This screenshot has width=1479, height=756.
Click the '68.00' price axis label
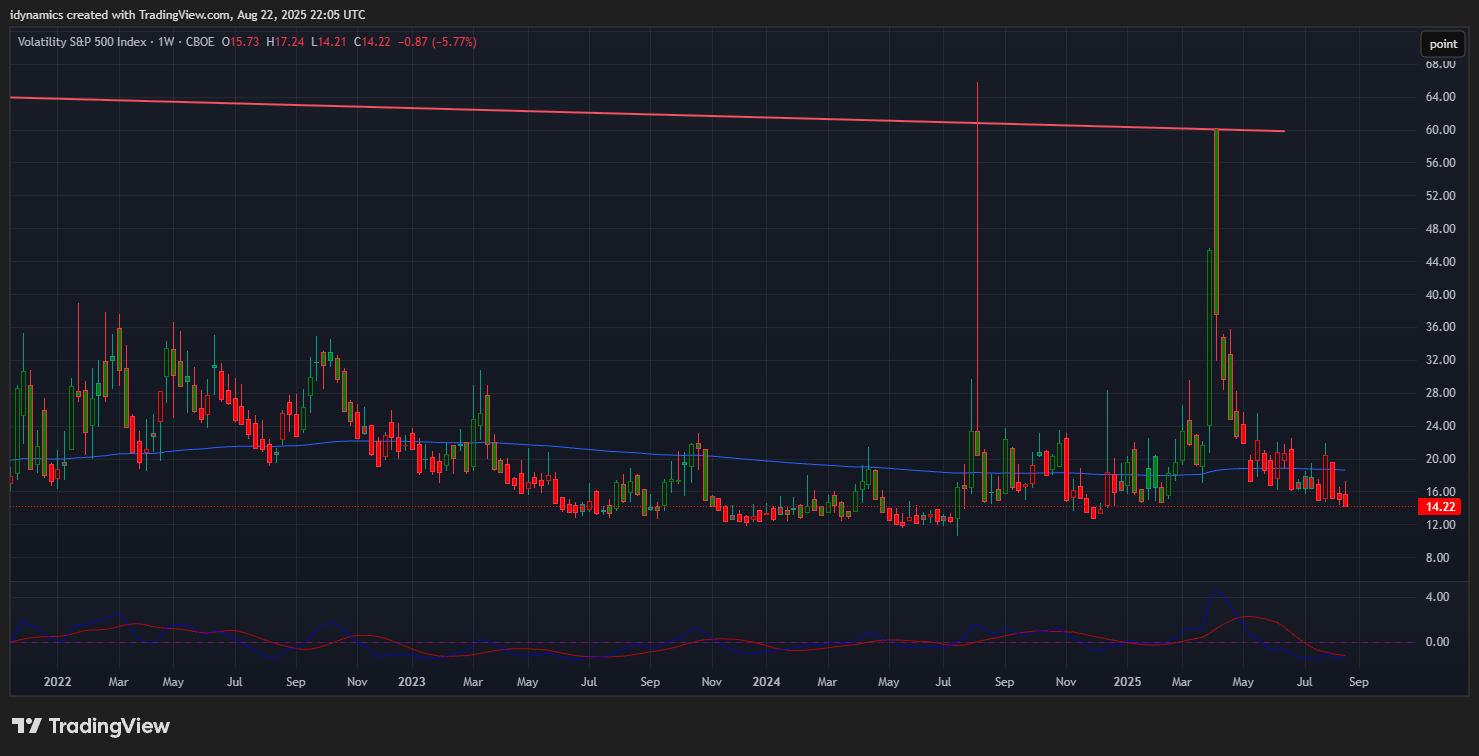click(1439, 65)
